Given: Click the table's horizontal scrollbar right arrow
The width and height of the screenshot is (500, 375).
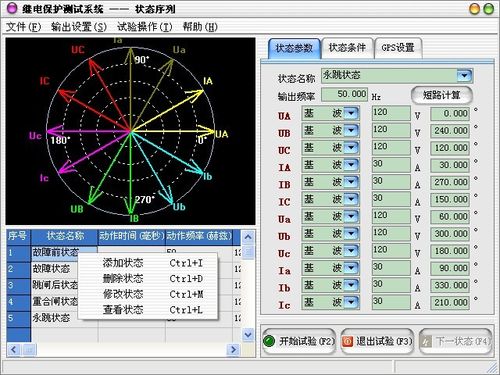Looking at the screenshot, I should [x=233, y=350].
